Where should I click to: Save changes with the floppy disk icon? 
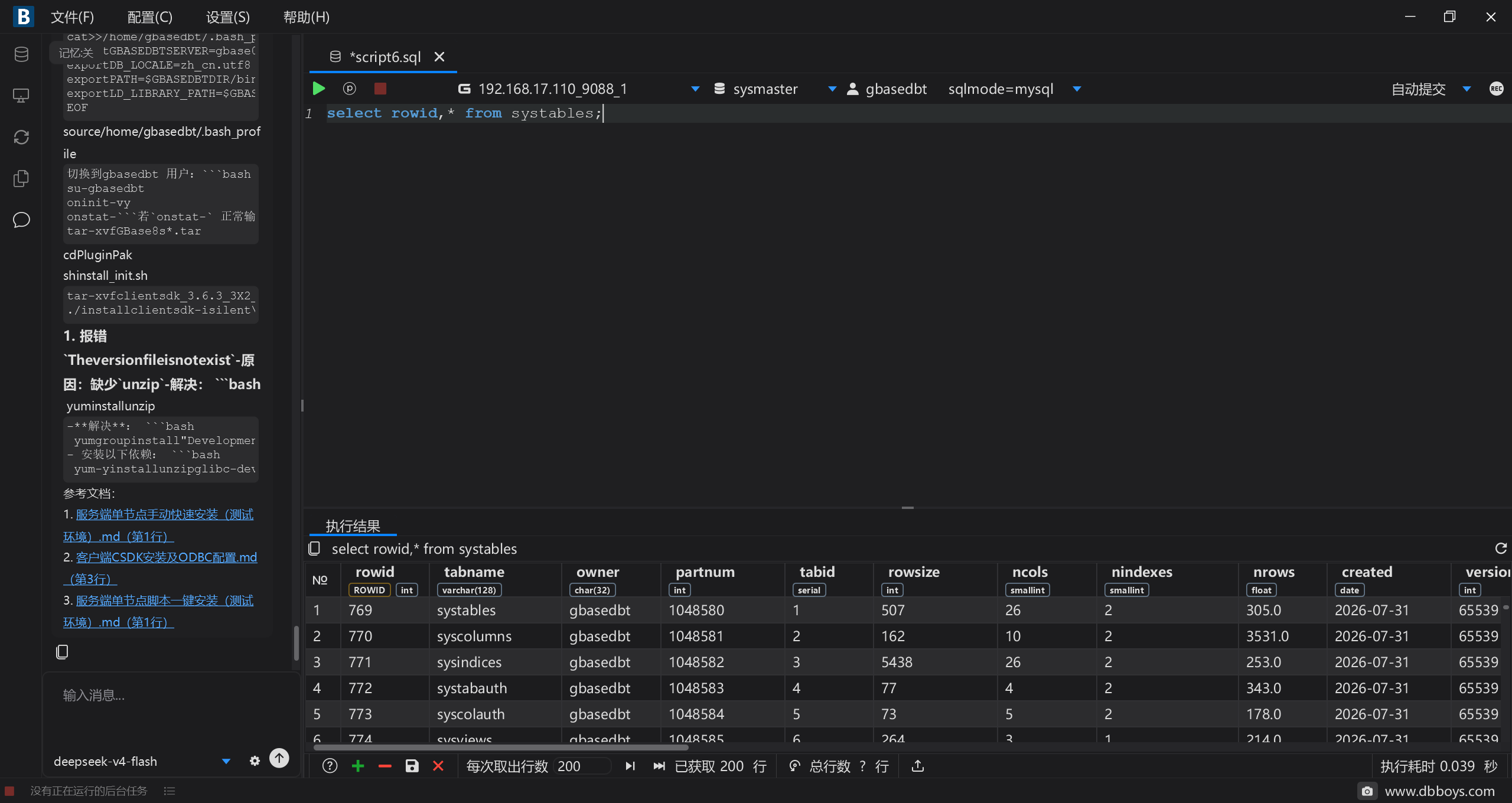[412, 766]
